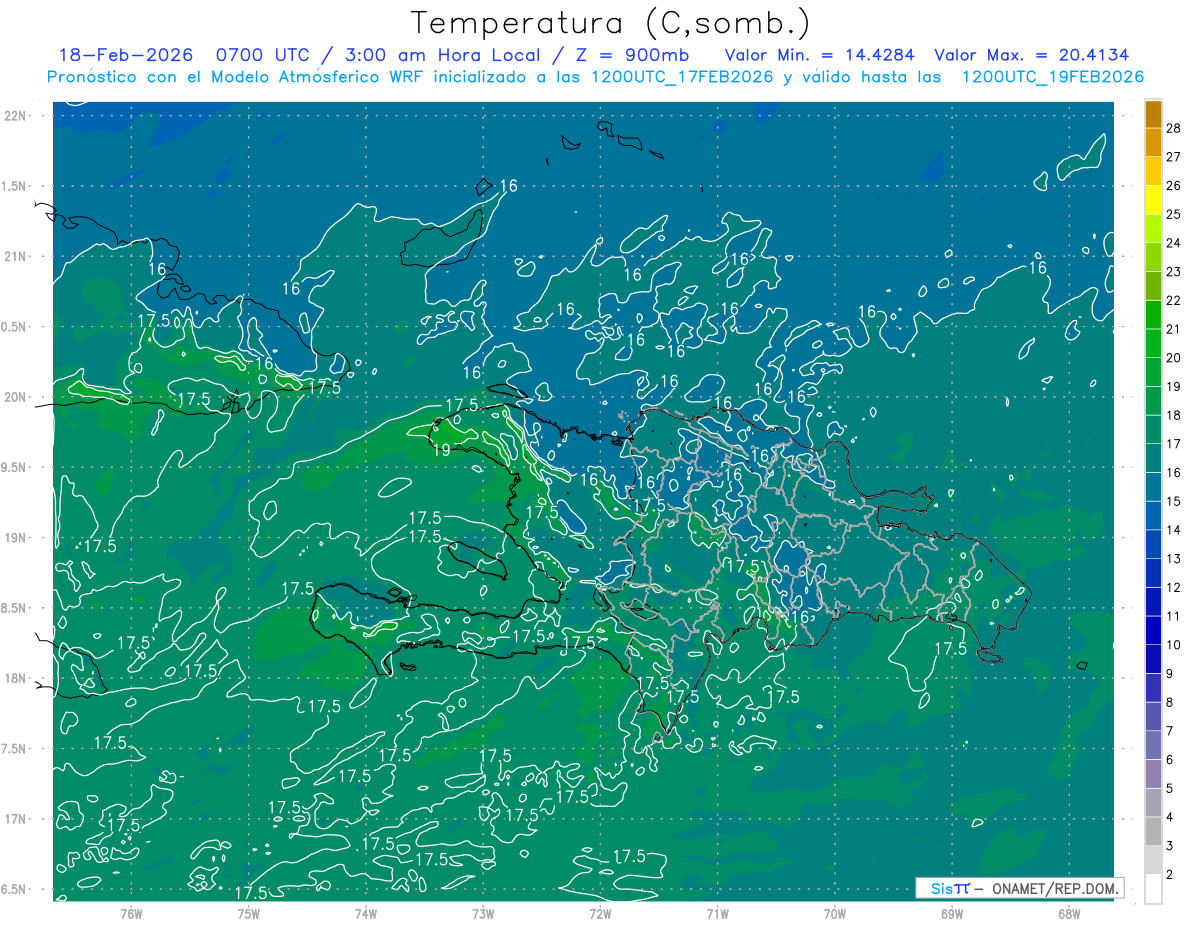Click the '1200UTC_17FEB2026' initialization time text
The height and width of the screenshot is (927, 1200).
click(x=682, y=77)
